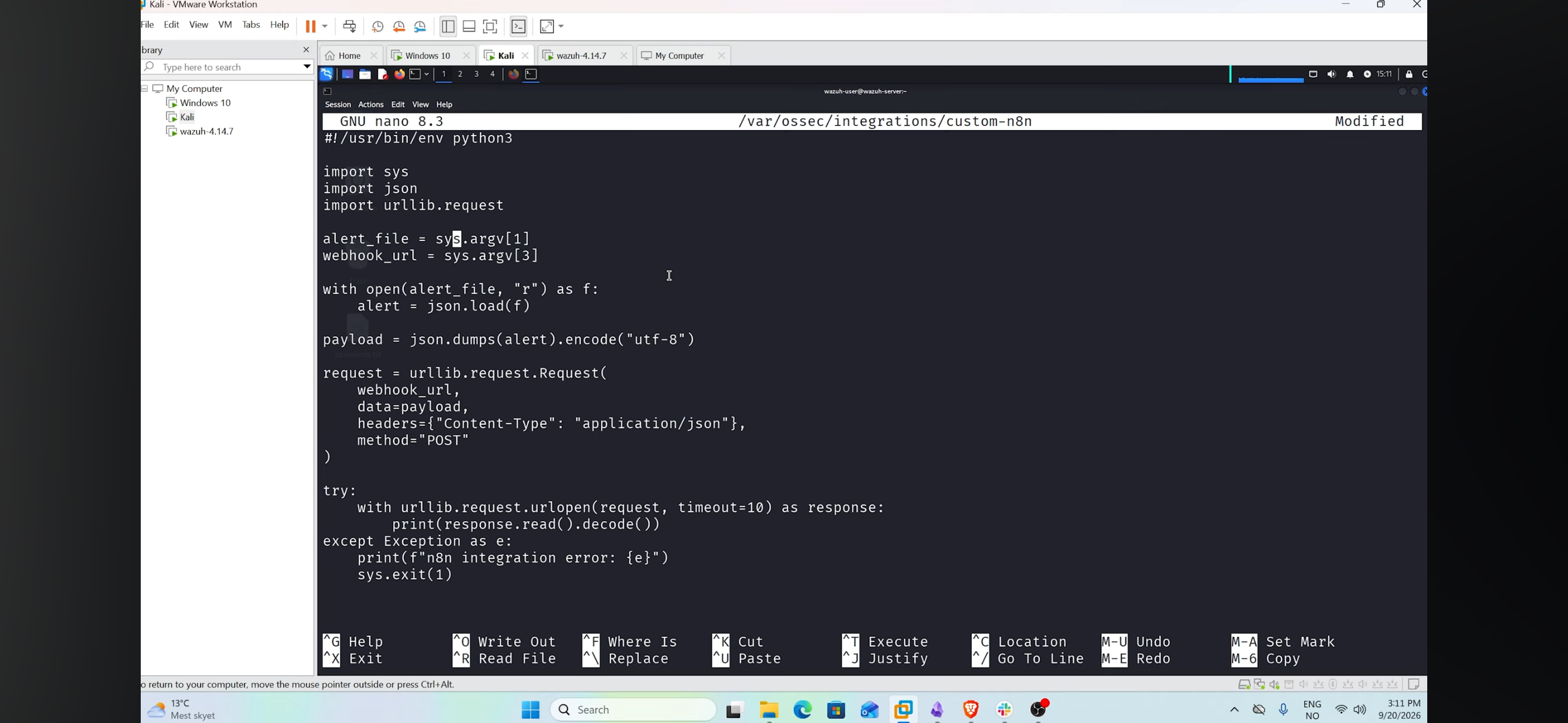Open the VM menu

tap(225, 25)
